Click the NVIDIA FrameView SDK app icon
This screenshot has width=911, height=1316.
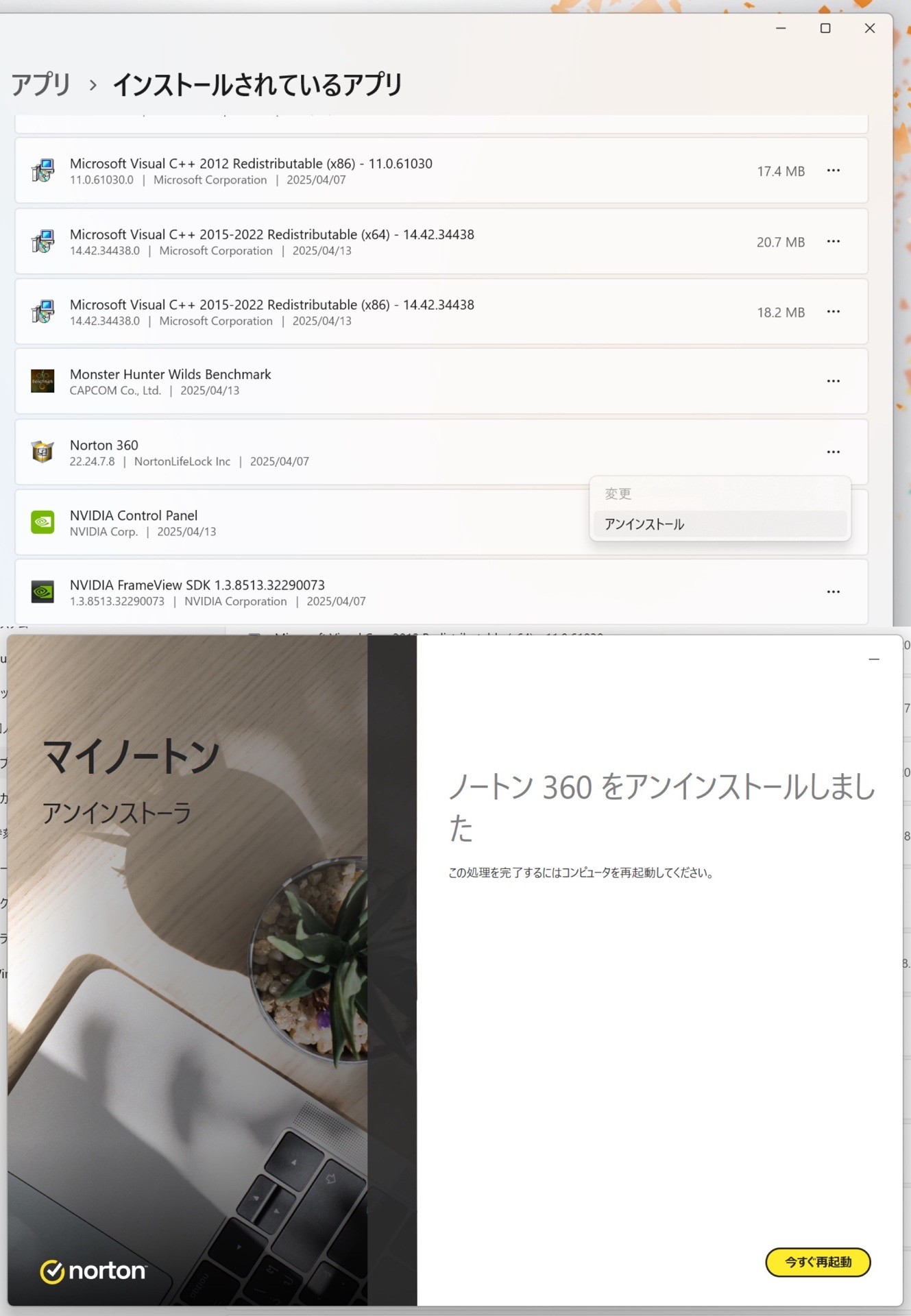(42, 592)
